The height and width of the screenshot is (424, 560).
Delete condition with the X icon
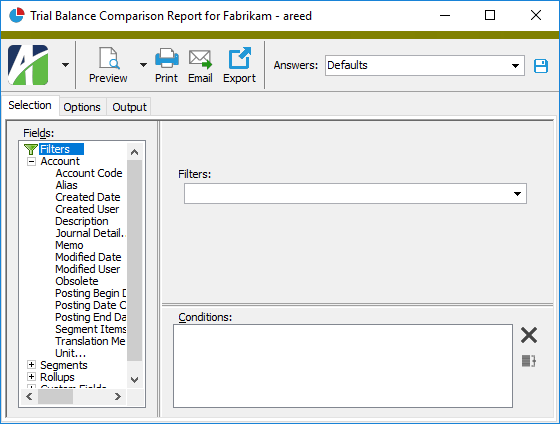pos(529,335)
